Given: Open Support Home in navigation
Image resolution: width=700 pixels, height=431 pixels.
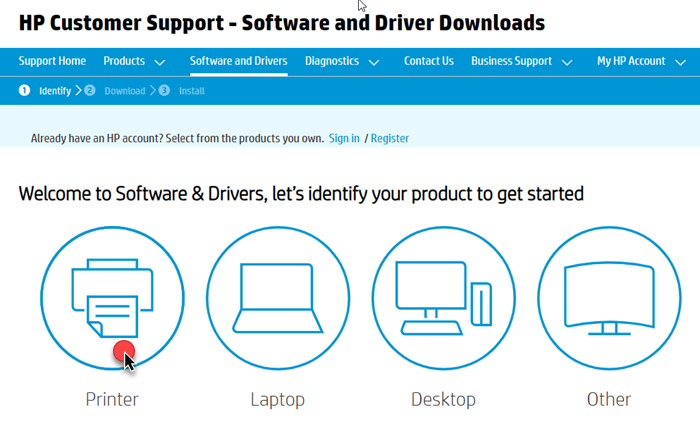Looking at the screenshot, I should click(52, 61).
